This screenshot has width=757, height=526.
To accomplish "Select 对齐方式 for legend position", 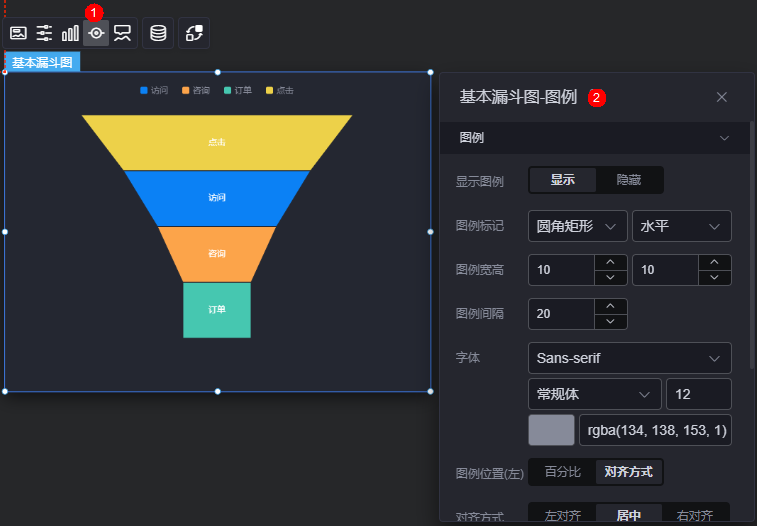I will (x=629, y=472).
